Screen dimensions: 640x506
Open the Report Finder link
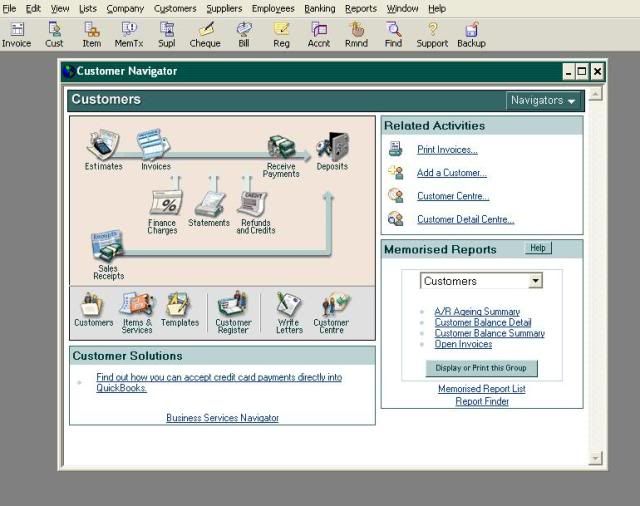coord(482,402)
